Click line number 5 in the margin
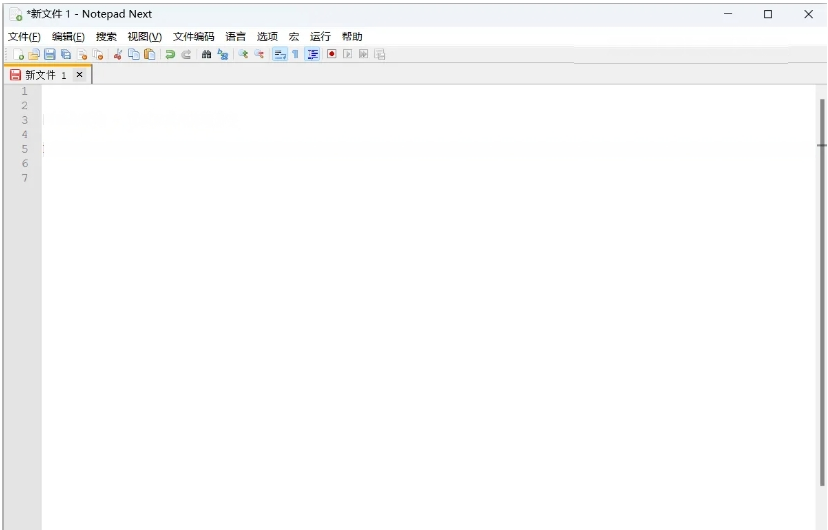The height and width of the screenshot is (530, 828). click(24, 149)
